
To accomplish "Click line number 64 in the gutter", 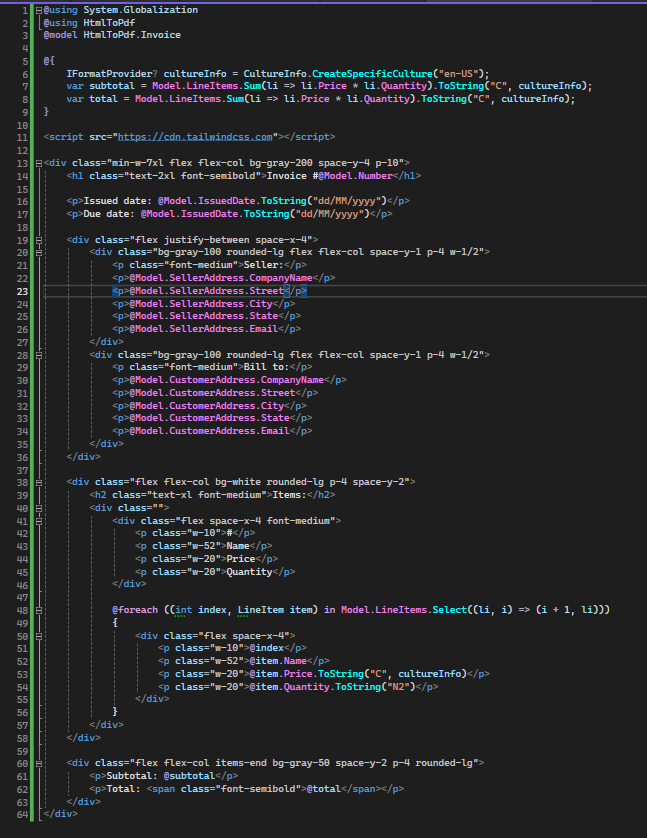I will [x=22, y=814].
